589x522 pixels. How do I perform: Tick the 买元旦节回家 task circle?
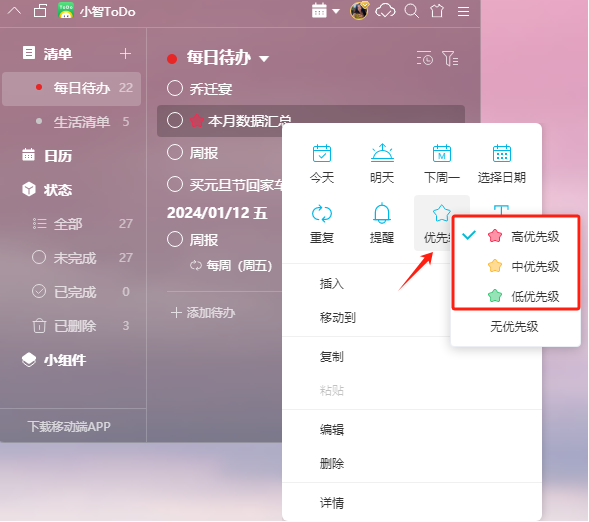tap(175, 184)
